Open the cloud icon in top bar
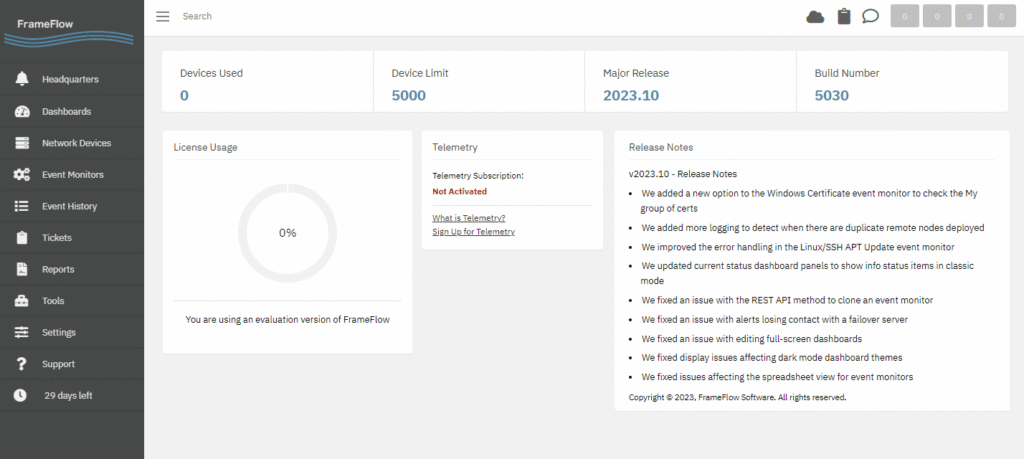Viewport: 1024px width, 459px height. click(815, 16)
